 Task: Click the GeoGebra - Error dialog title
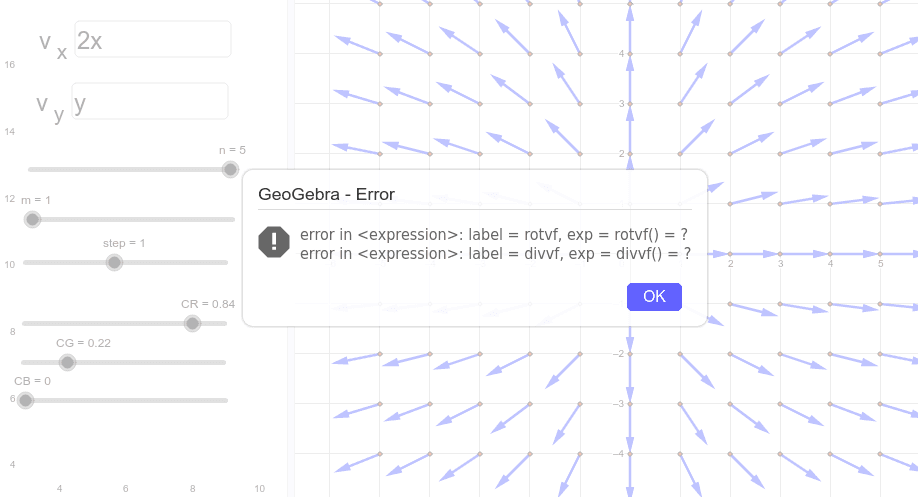(x=326, y=194)
